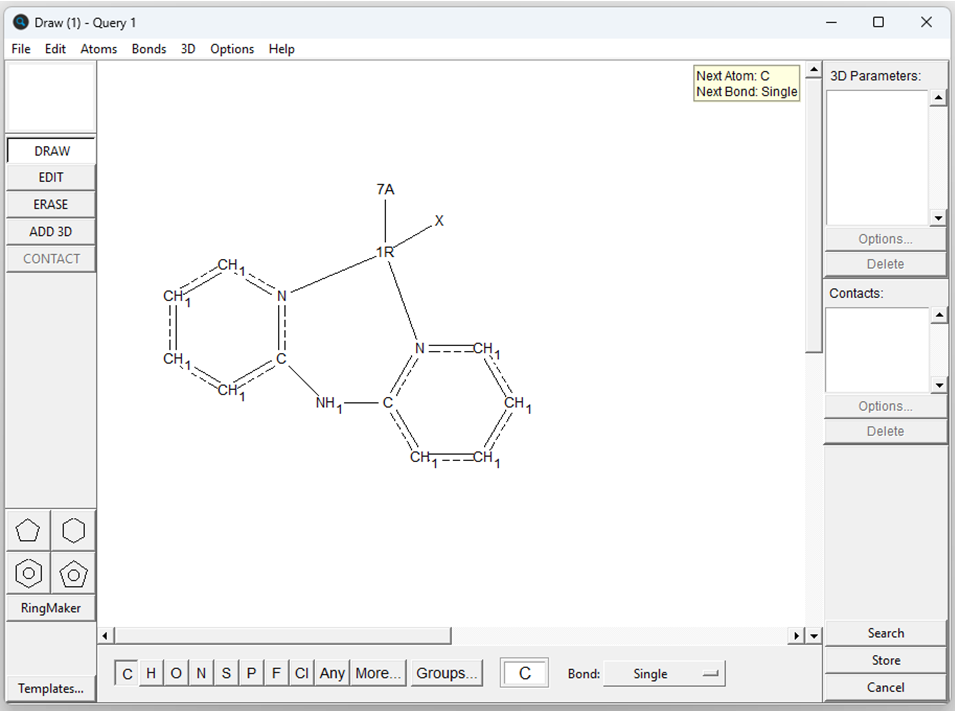The image size is (955, 711).
Task: Select the cyclopentadienyl ring template
Action: point(73,574)
